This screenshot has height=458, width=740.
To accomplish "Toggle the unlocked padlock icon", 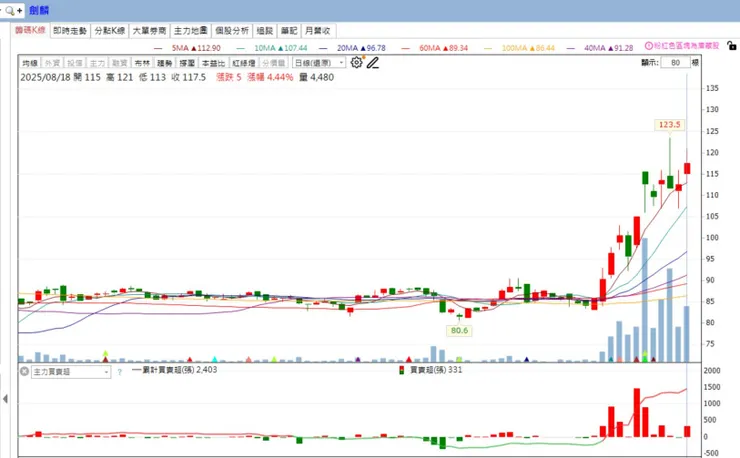I will (732, 46).
